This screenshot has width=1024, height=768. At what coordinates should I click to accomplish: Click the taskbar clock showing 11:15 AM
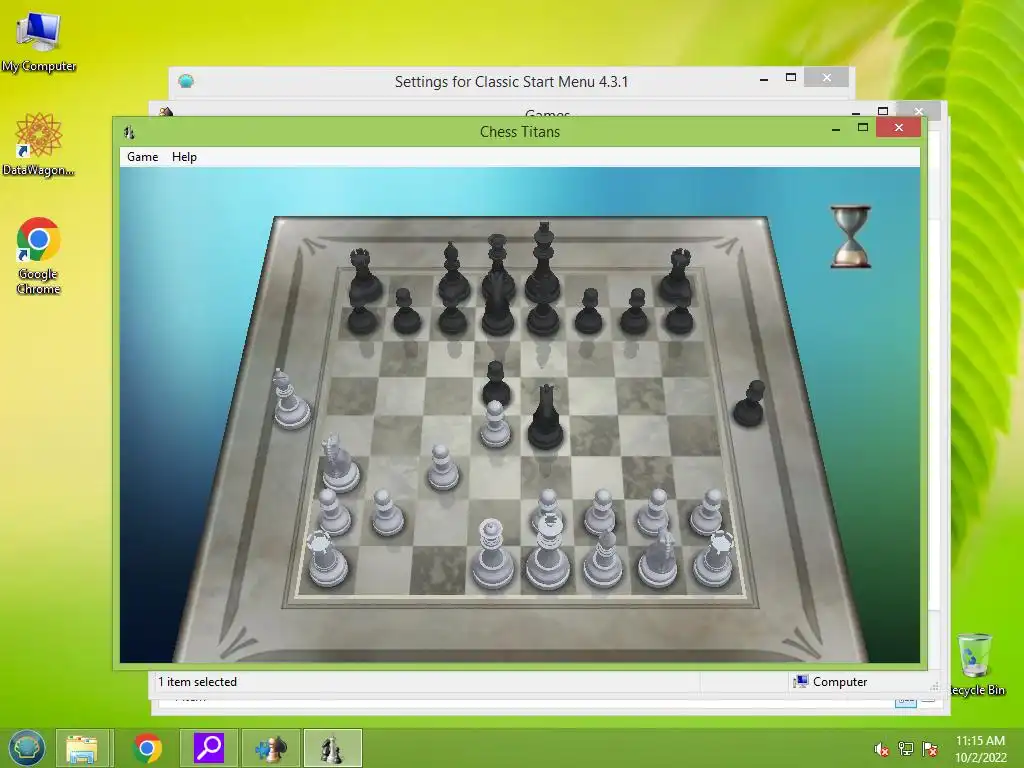[980, 749]
